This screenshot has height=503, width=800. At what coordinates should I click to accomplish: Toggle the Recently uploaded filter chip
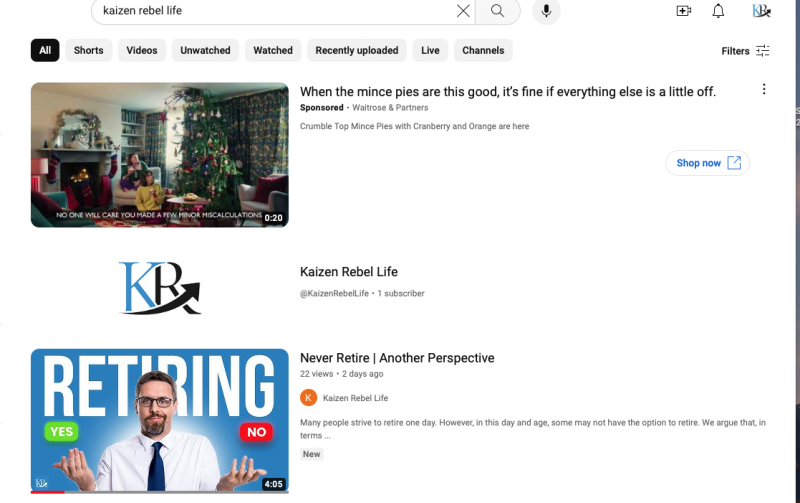click(357, 51)
